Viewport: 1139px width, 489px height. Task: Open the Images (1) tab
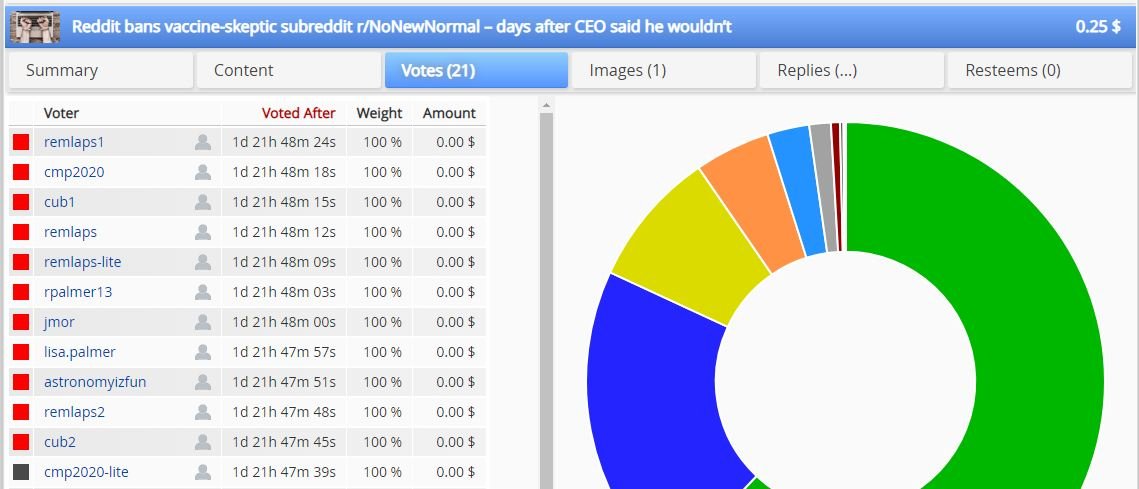click(663, 70)
